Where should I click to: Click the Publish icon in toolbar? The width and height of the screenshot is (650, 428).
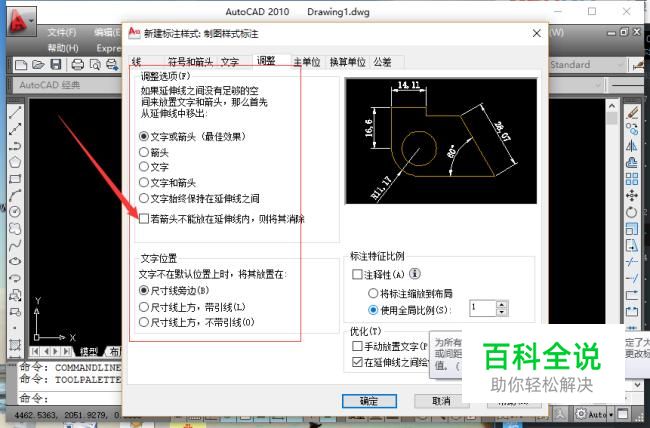click(x=112, y=65)
